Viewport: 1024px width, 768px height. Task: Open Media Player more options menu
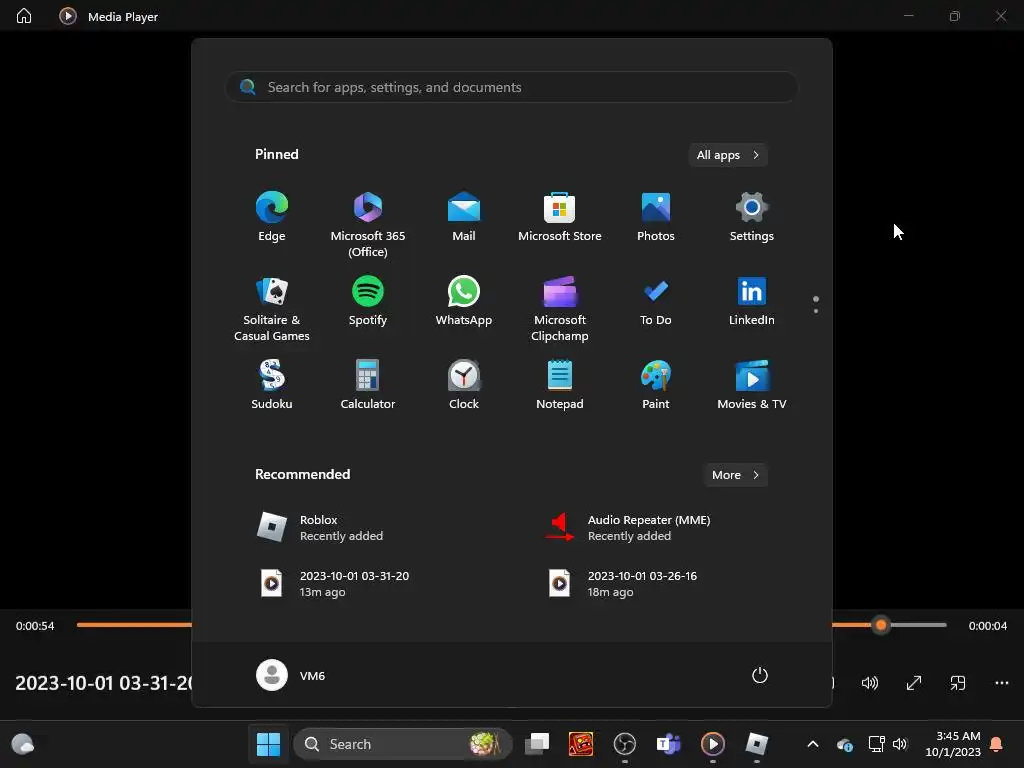pos(1001,683)
